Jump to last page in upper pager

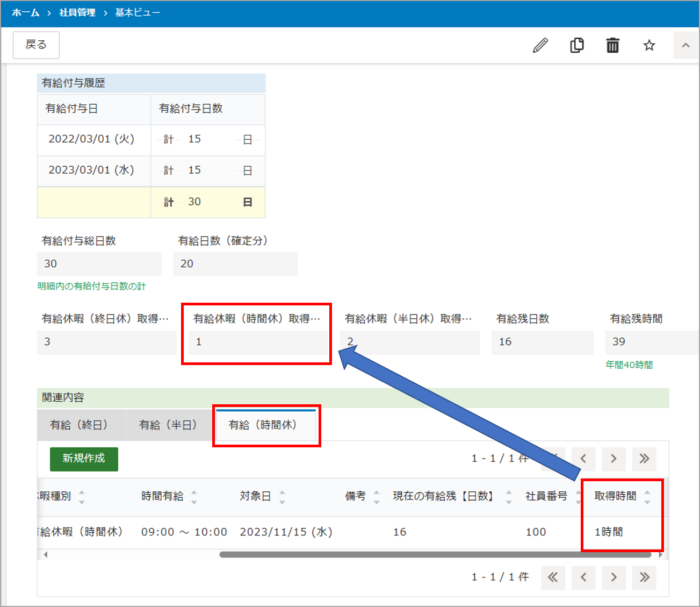click(644, 458)
